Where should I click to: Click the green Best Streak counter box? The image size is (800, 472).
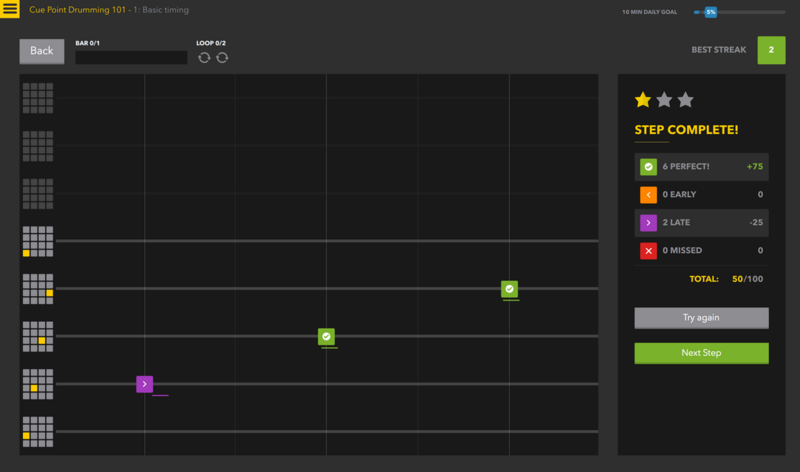point(771,50)
